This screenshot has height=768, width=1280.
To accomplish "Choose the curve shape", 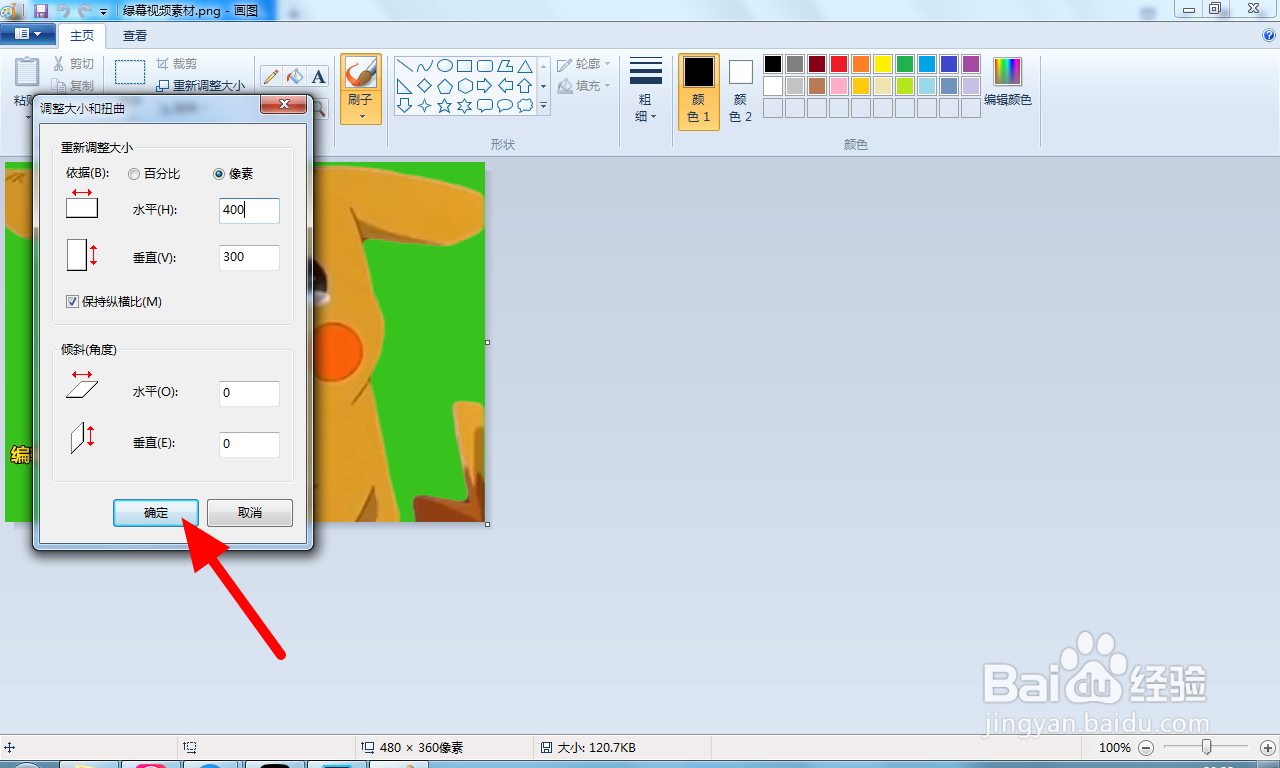I will coord(425,66).
